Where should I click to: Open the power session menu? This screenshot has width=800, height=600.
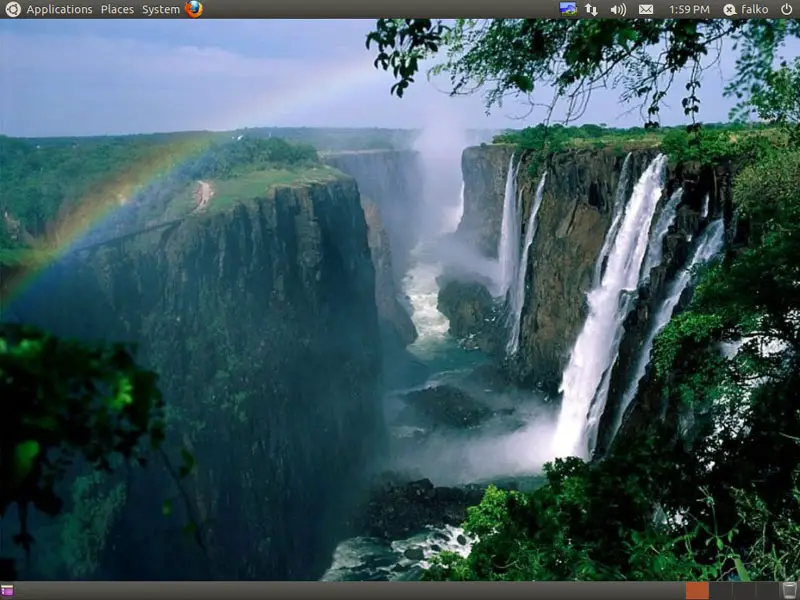[787, 9]
